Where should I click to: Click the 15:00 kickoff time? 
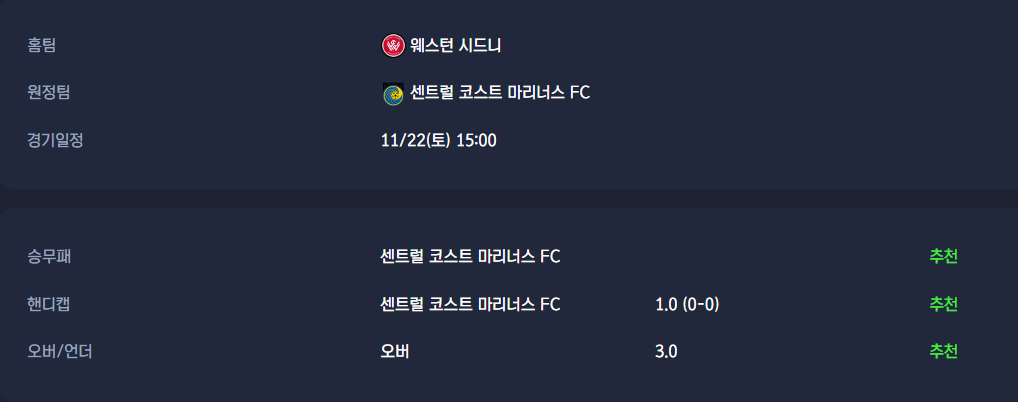(476, 140)
